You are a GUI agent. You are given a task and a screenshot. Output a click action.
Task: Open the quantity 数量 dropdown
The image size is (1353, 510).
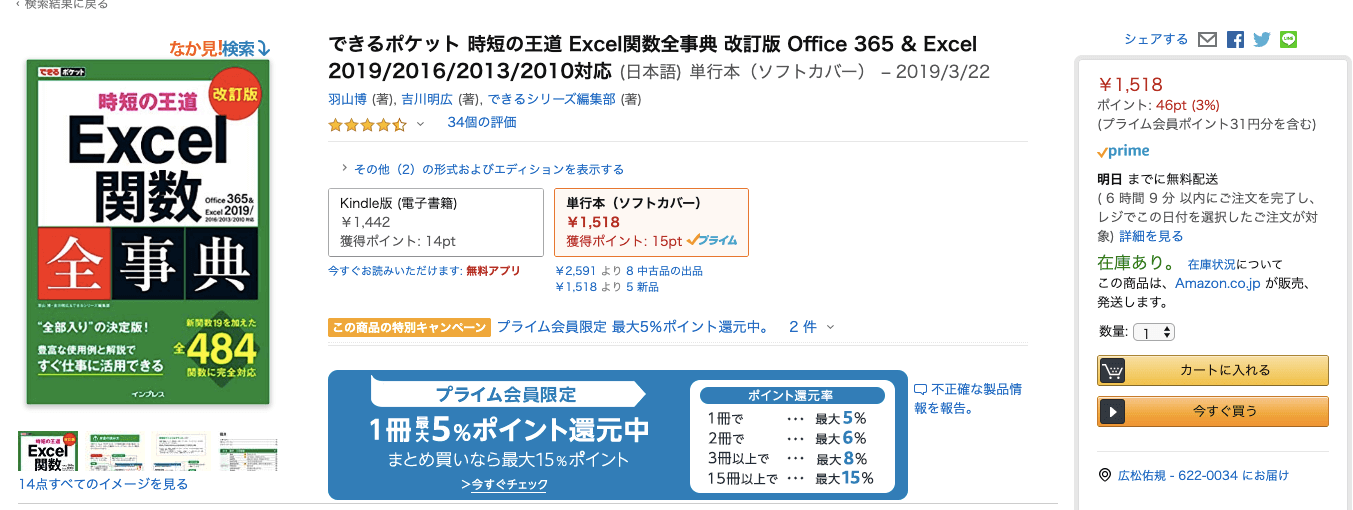coord(1154,332)
